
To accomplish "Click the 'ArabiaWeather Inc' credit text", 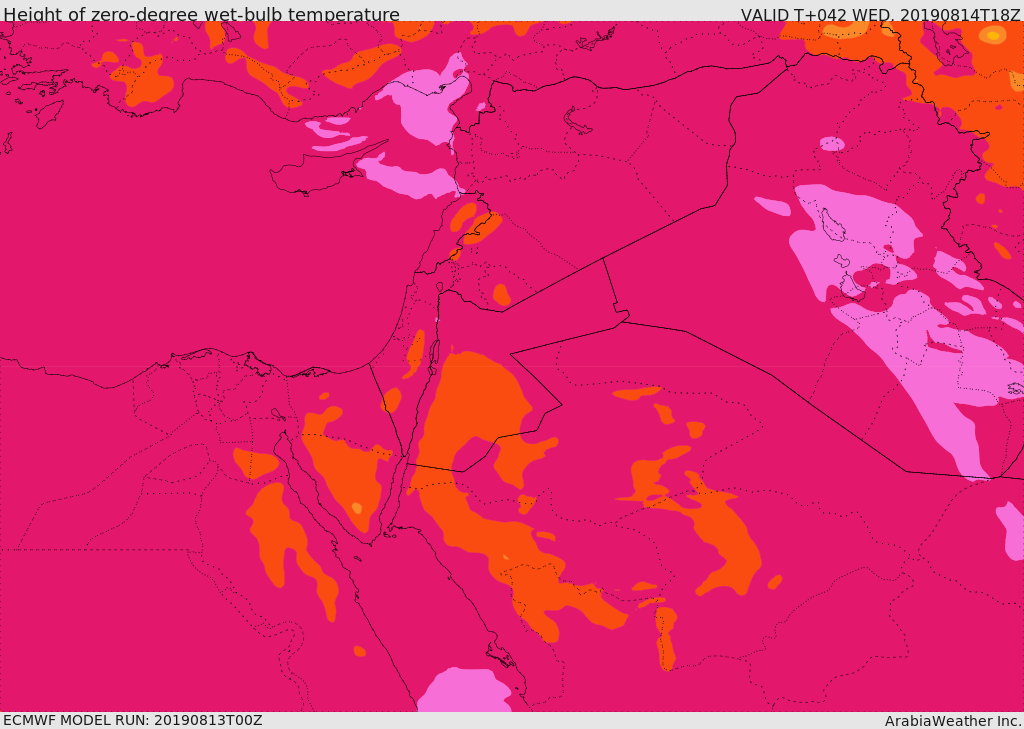I will pos(953,721).
